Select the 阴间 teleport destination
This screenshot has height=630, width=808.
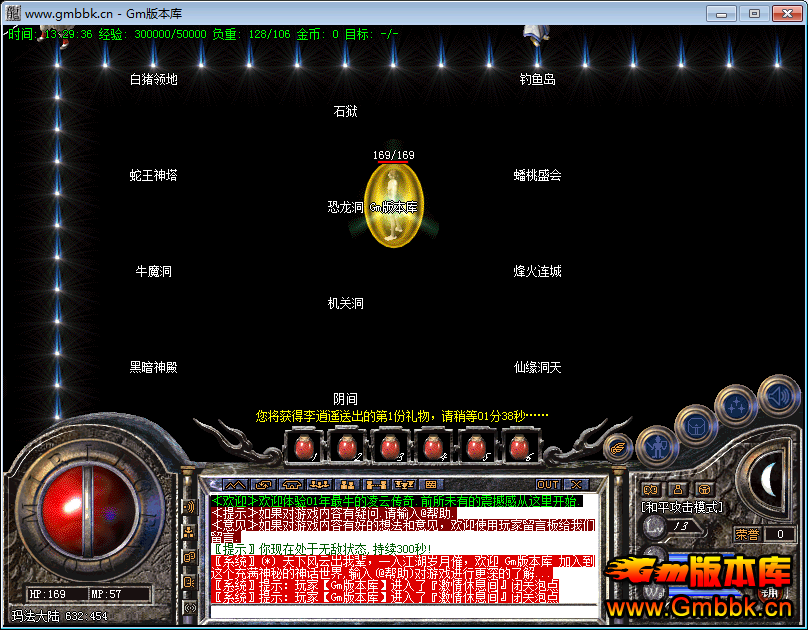pyautogui.click(x=345, y=399)
